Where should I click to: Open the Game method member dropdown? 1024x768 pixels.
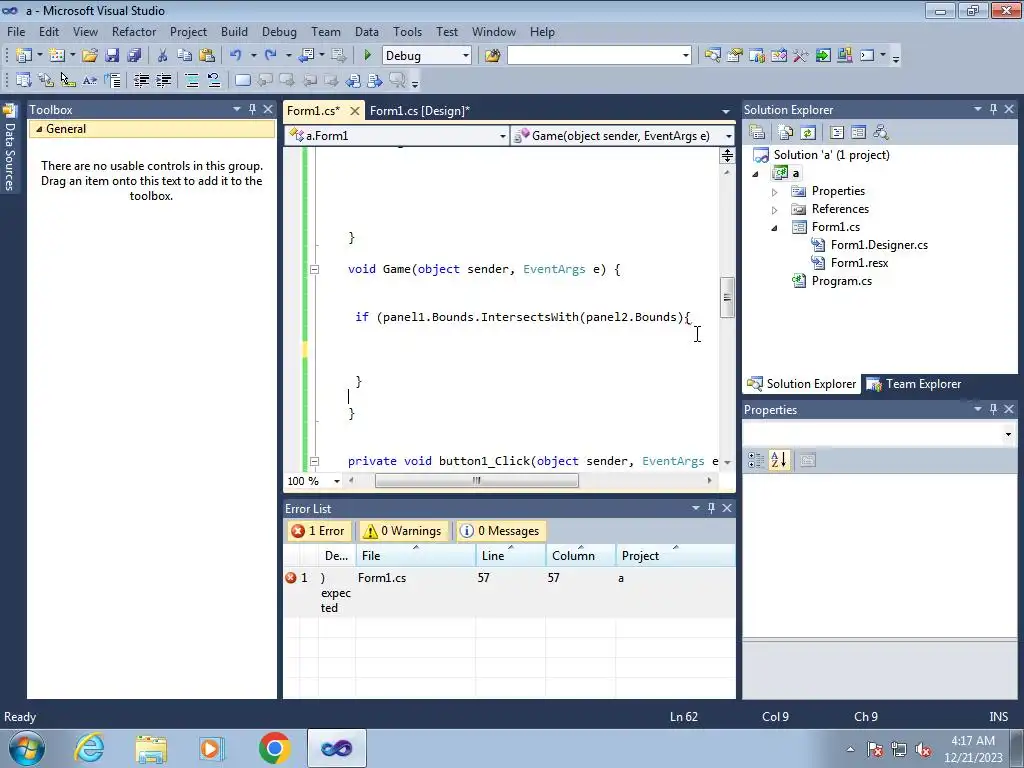pos(728,136)
